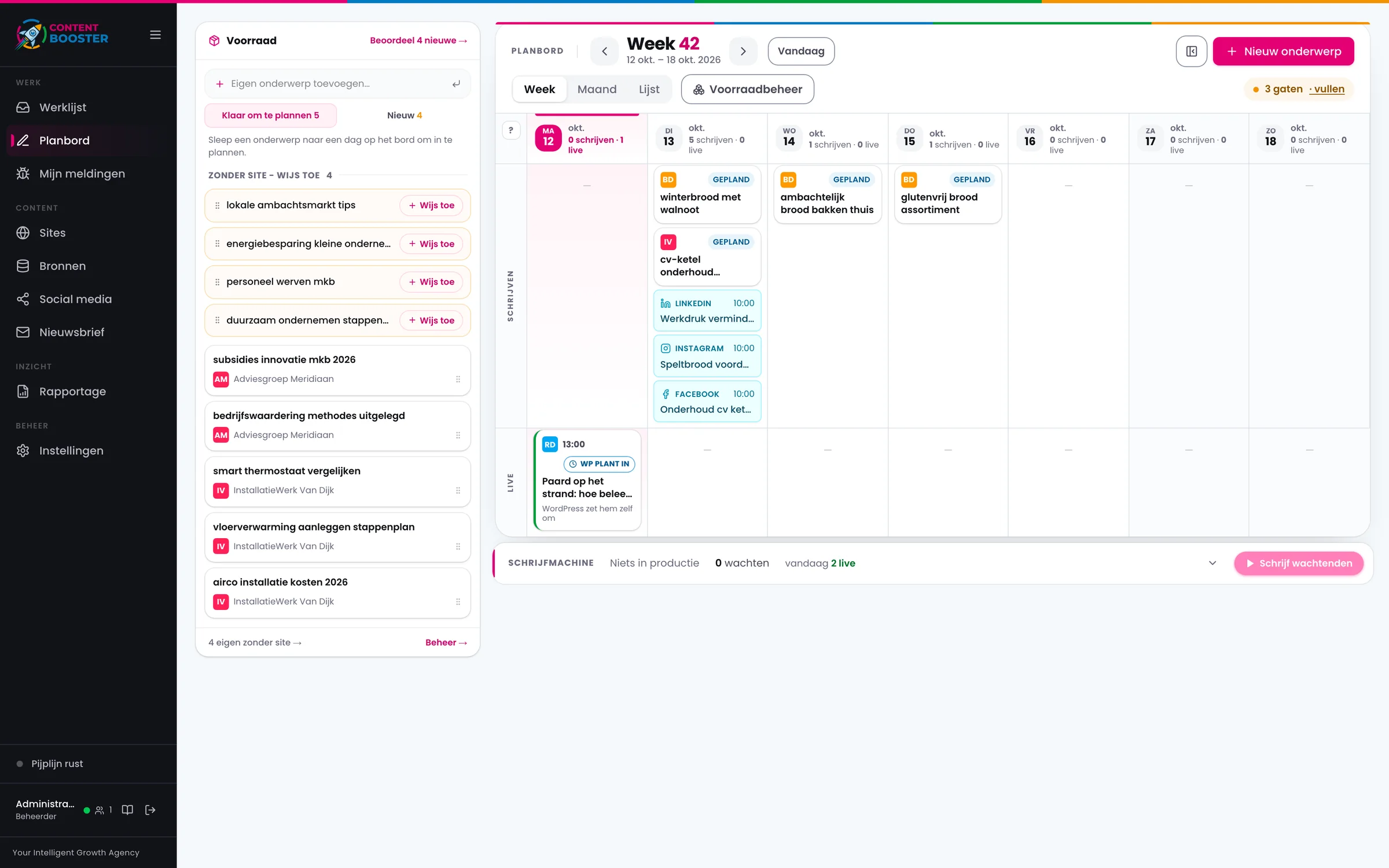The height and width of the screenshot is (868, 1389).
Task: Open Mijn meldingen in the sidebar
Action: click(x=88, y=174)
